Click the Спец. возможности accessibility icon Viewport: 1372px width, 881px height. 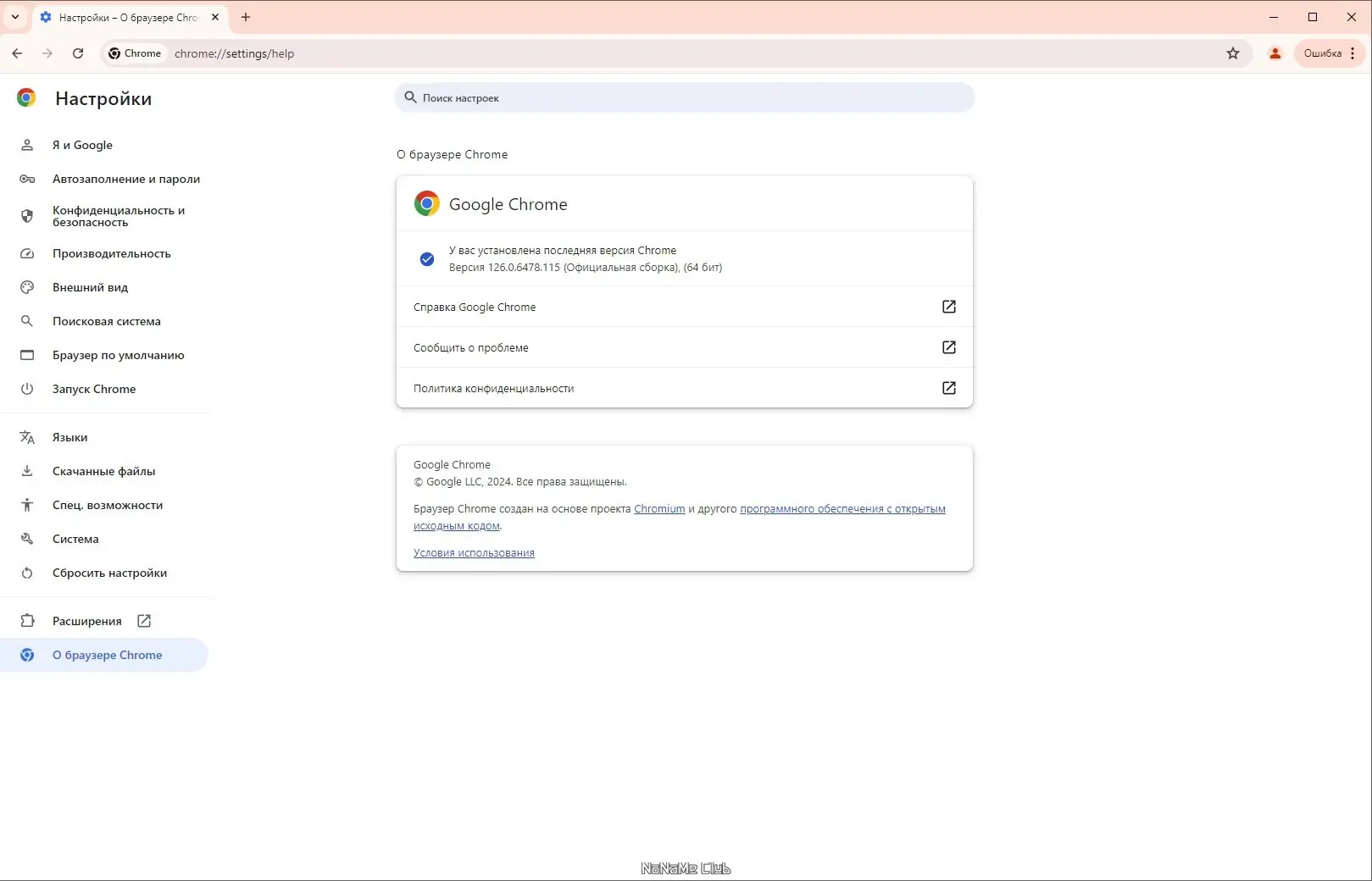27,505
